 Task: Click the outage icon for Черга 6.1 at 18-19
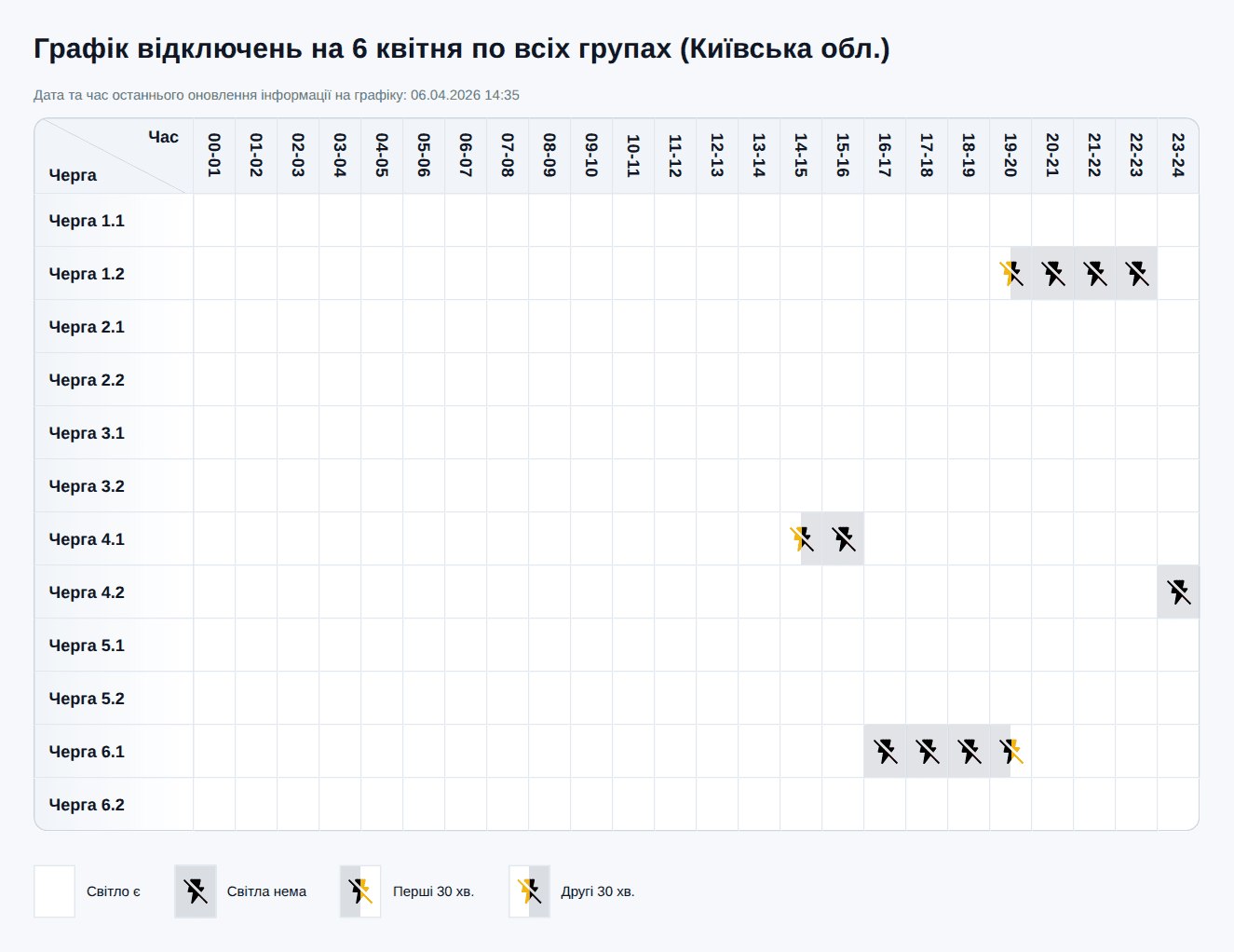(x=969, y=751)
